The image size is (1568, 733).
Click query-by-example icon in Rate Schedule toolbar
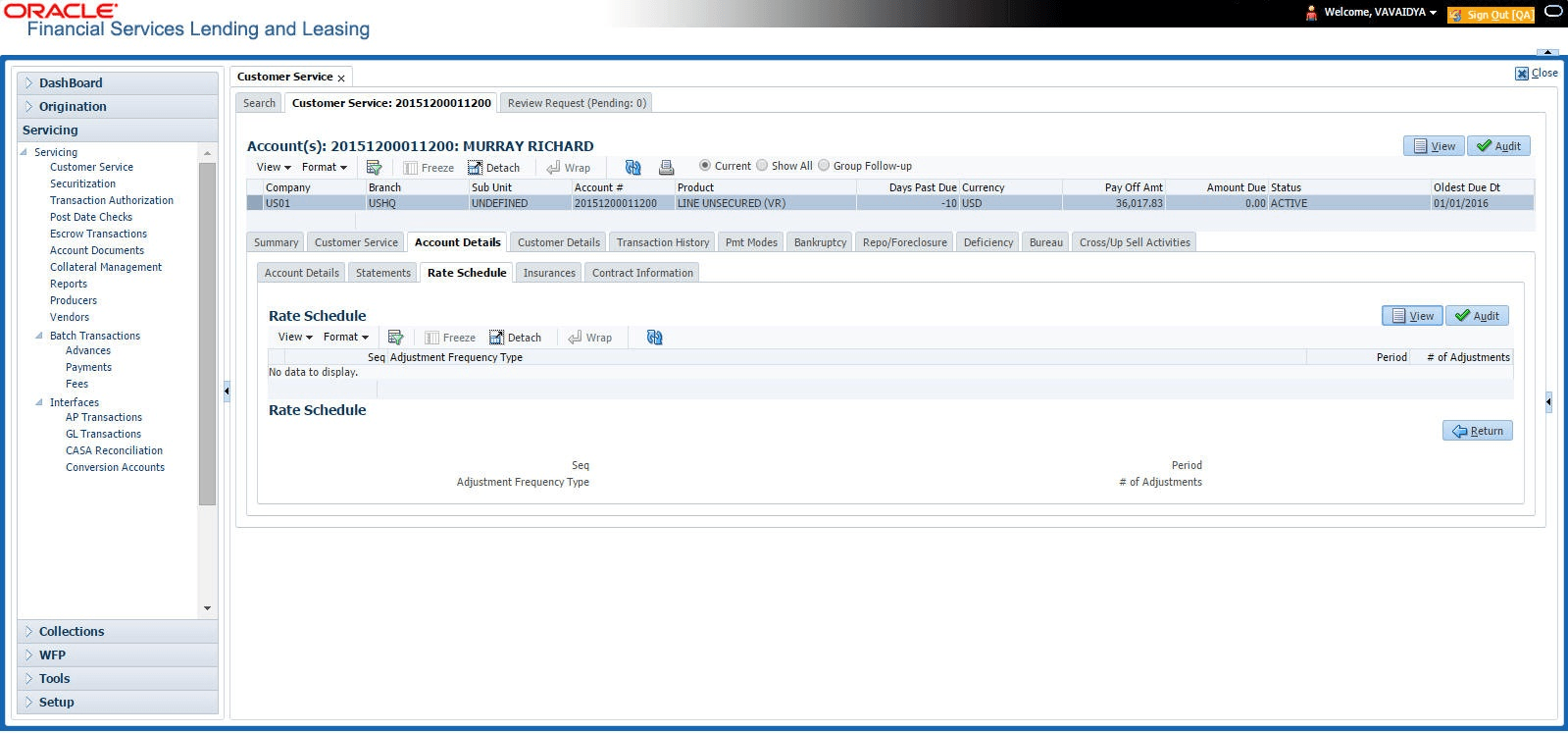coord(395,338)
